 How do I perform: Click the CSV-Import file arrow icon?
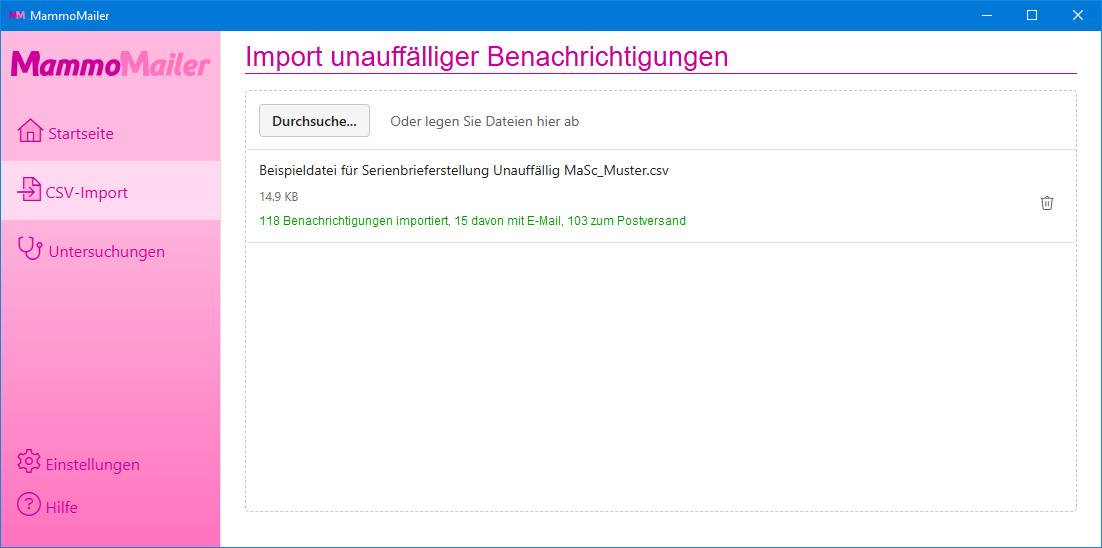(x=30, y=191)
